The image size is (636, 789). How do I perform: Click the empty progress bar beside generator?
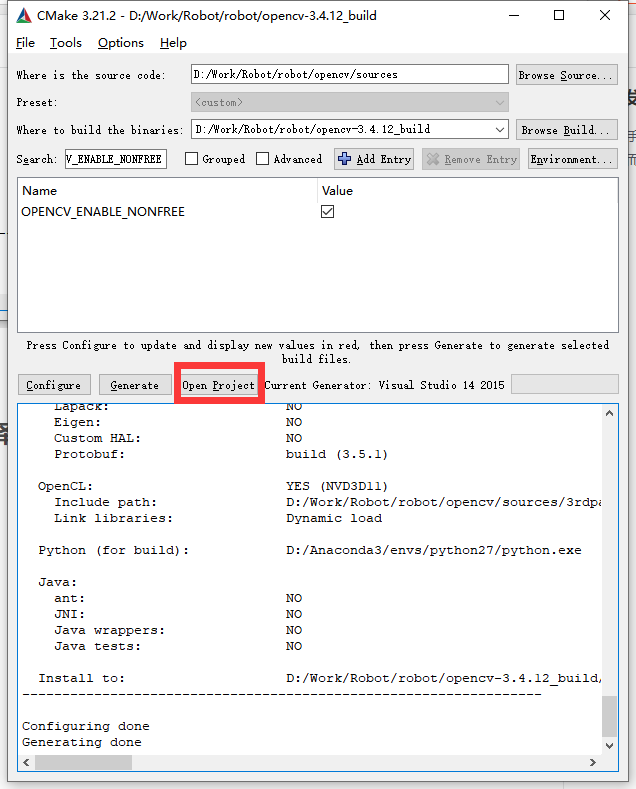click(565, 384)
